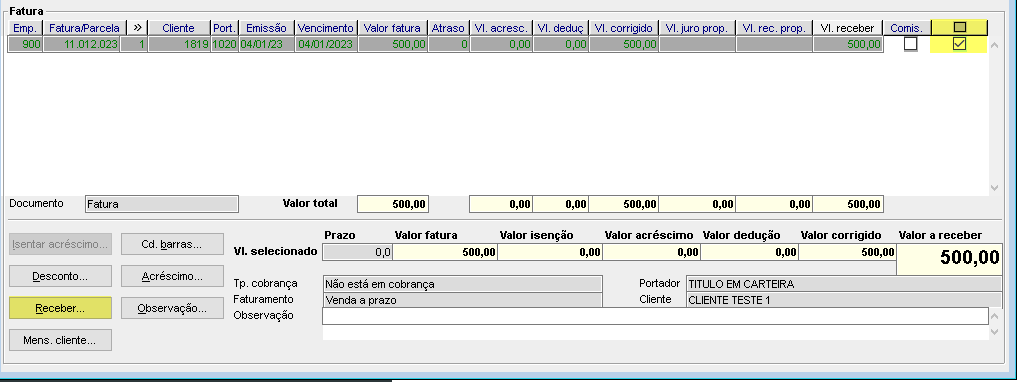
Task: Uncheck the selected checkbox for invoice 11.012.023
Action: pos(959,44)
